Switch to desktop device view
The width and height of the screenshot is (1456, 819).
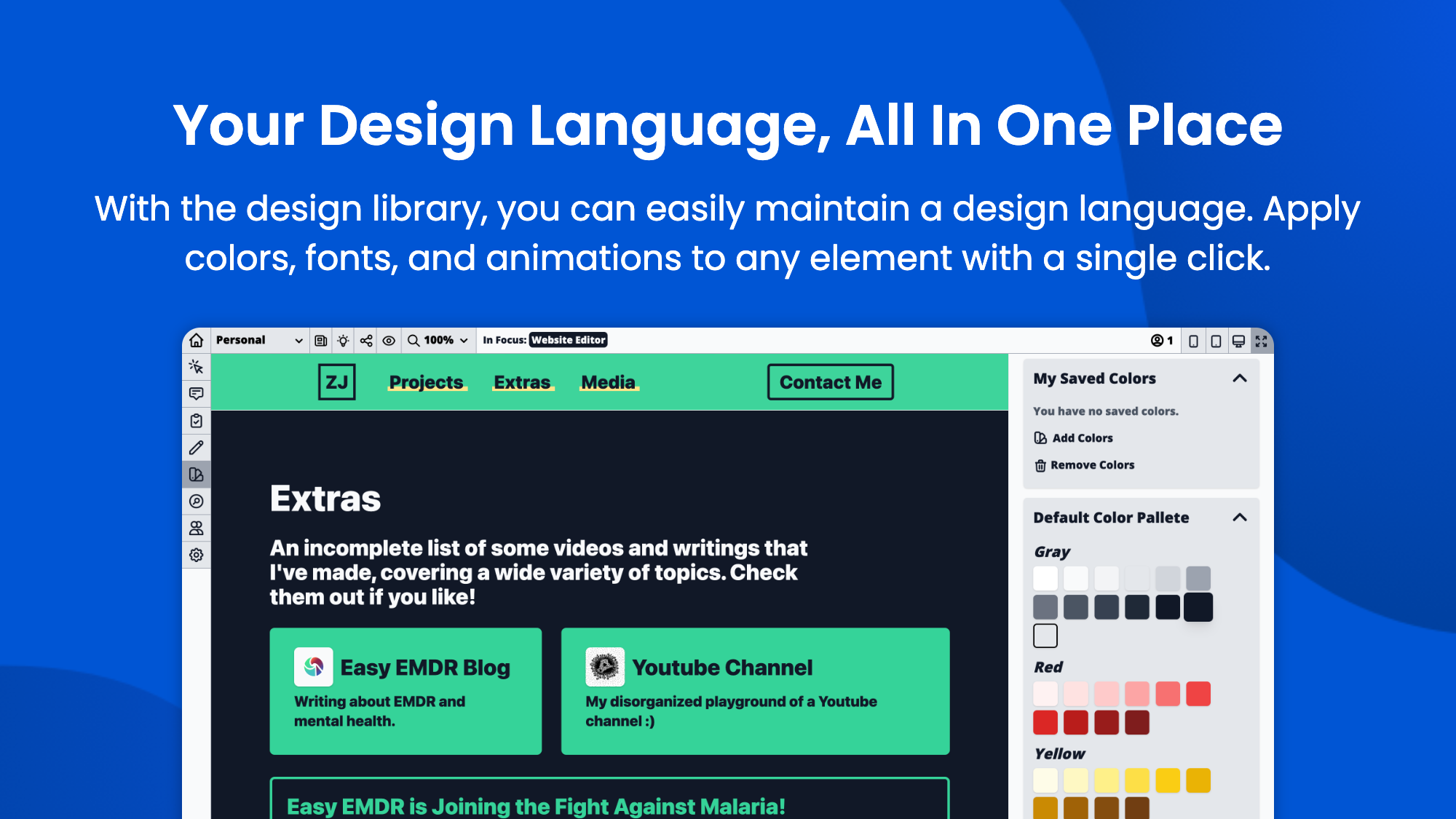1238,341
